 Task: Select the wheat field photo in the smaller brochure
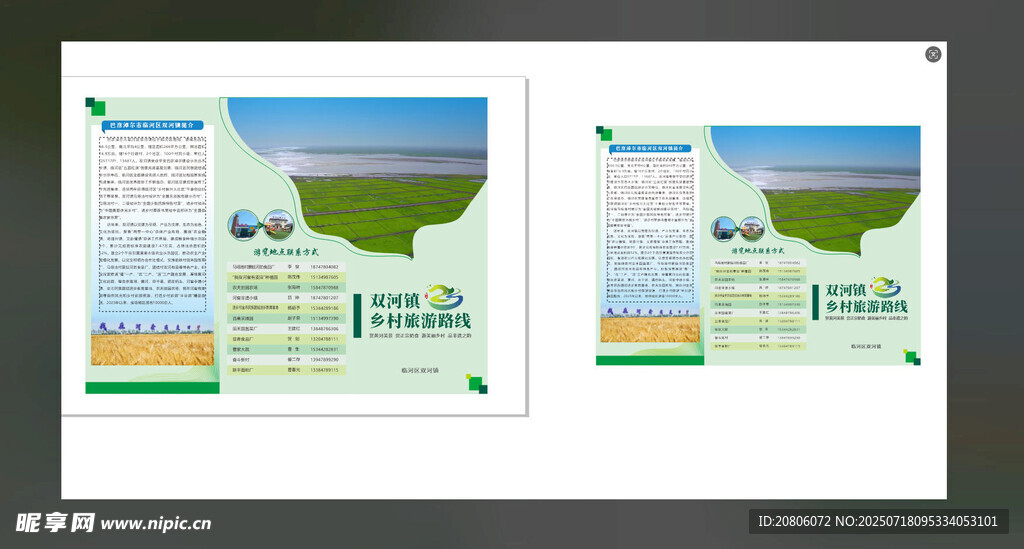pos(649,328)
